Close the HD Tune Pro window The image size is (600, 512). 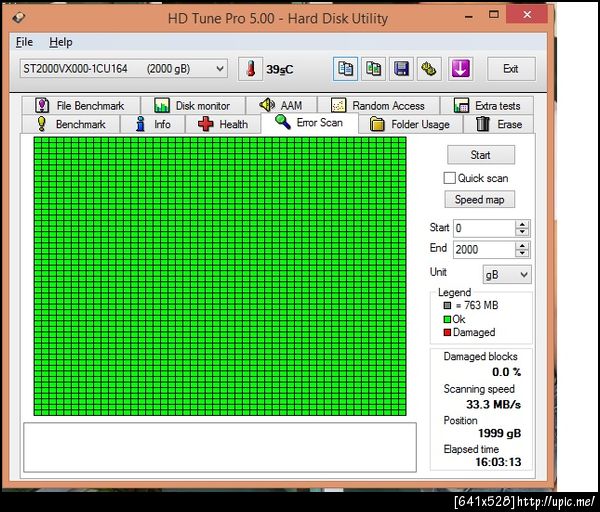click(527, 15)
